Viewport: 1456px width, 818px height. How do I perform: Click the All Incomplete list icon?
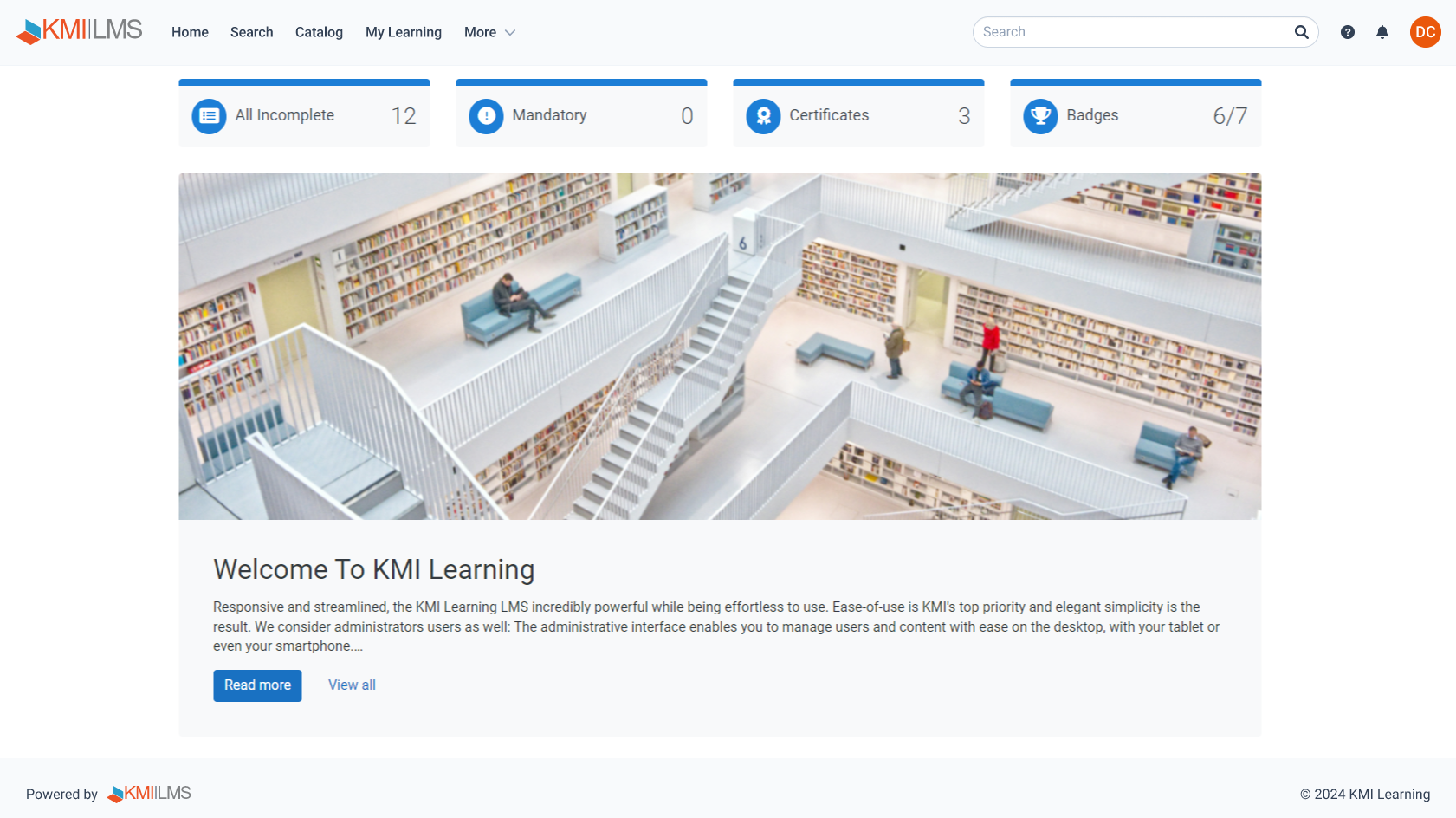coord(209,116)
